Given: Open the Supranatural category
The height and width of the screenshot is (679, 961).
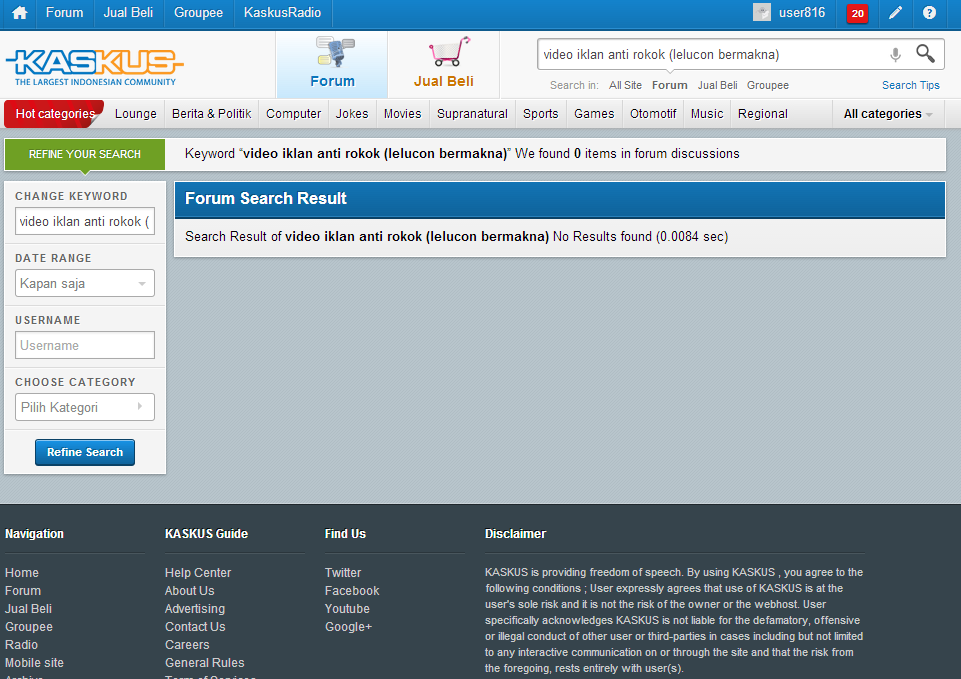Looking at the screenshot, I should [472, 114].
